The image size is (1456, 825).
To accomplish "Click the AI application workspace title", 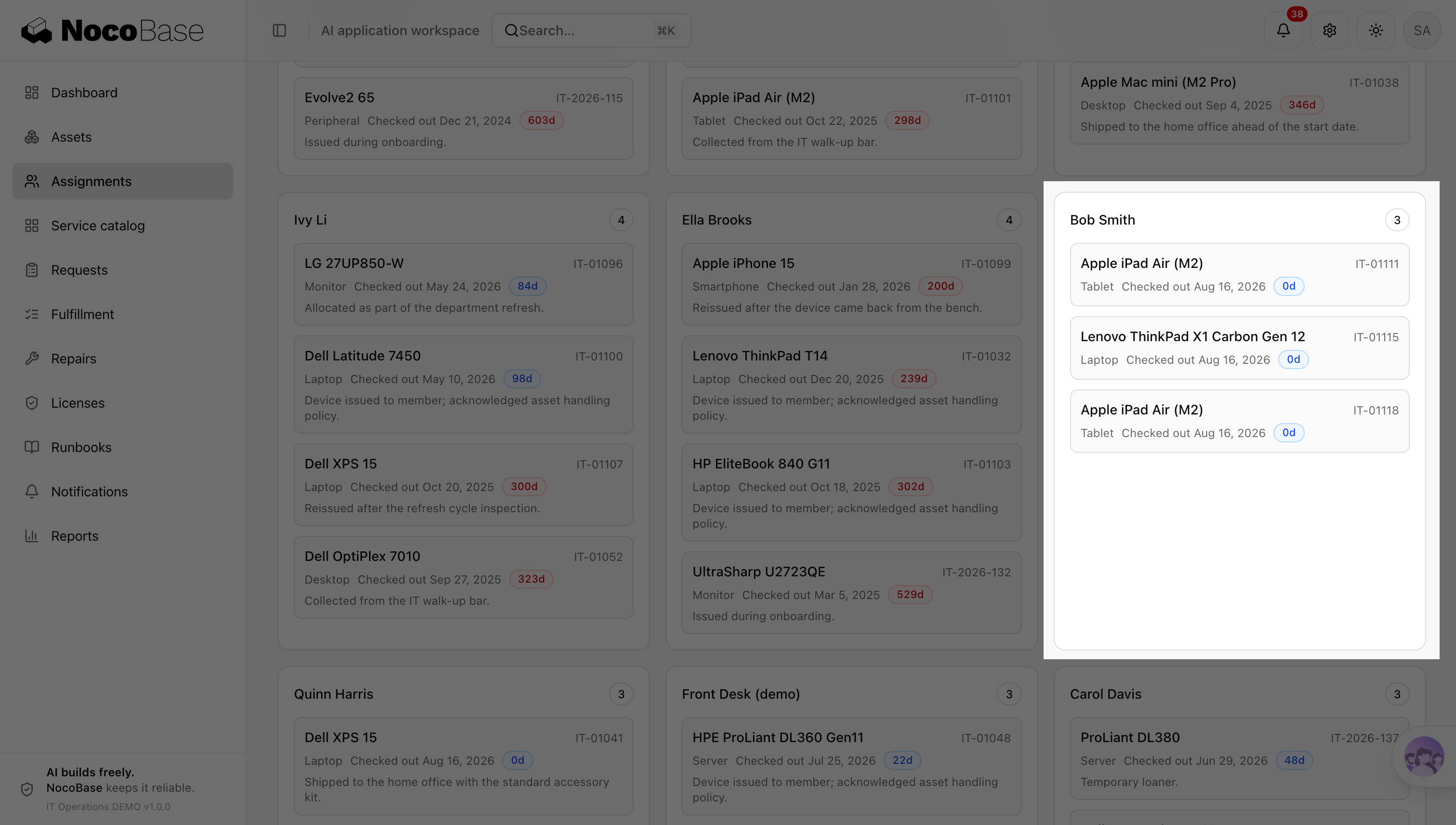I will click(400, 30).
